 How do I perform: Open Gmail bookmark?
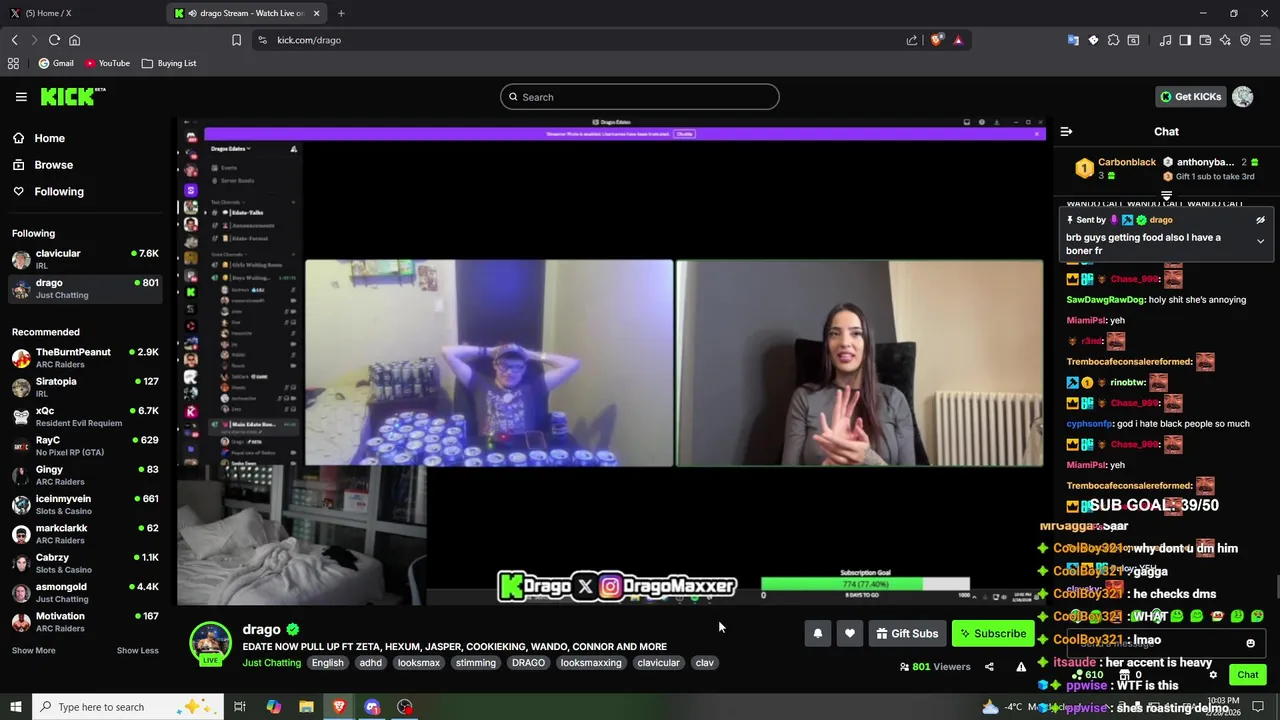pos(56,63)
